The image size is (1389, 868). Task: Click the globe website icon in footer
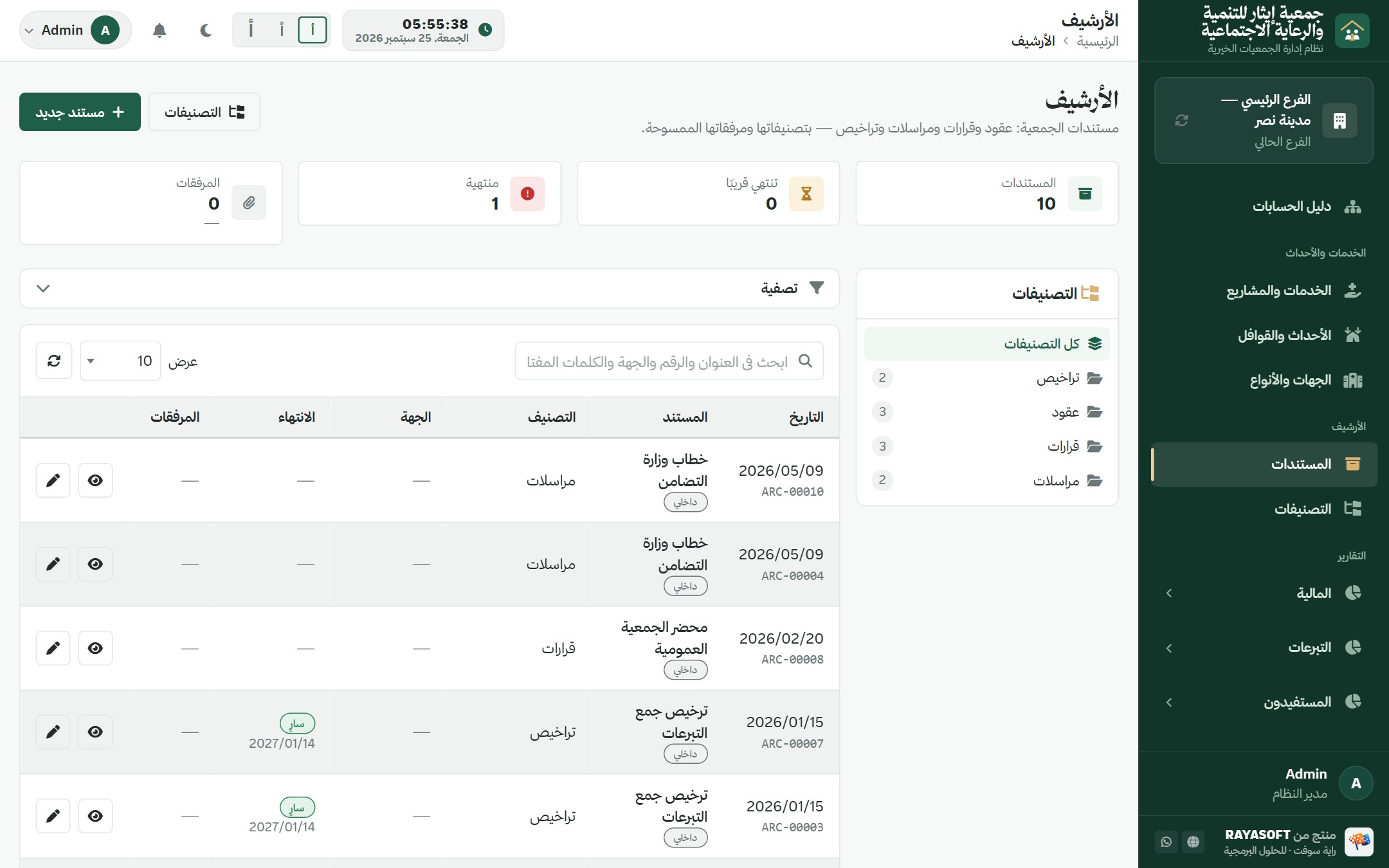(1193, 842)
